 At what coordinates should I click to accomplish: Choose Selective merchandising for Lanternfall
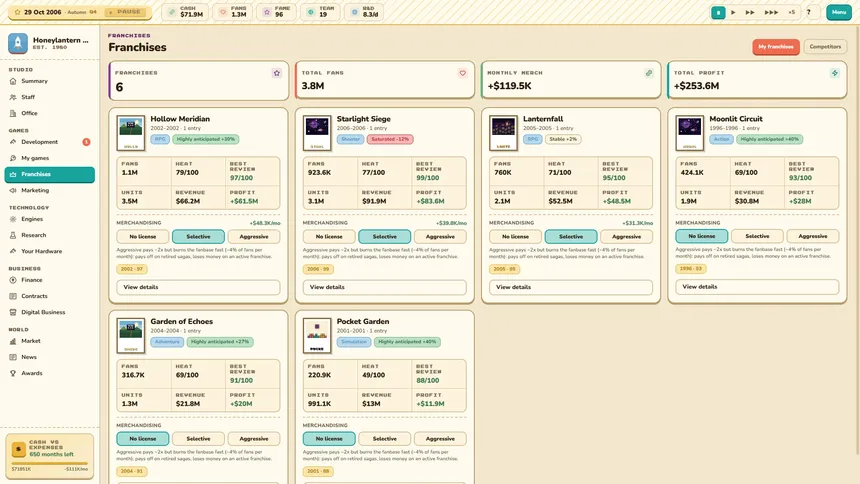point(571,237)
